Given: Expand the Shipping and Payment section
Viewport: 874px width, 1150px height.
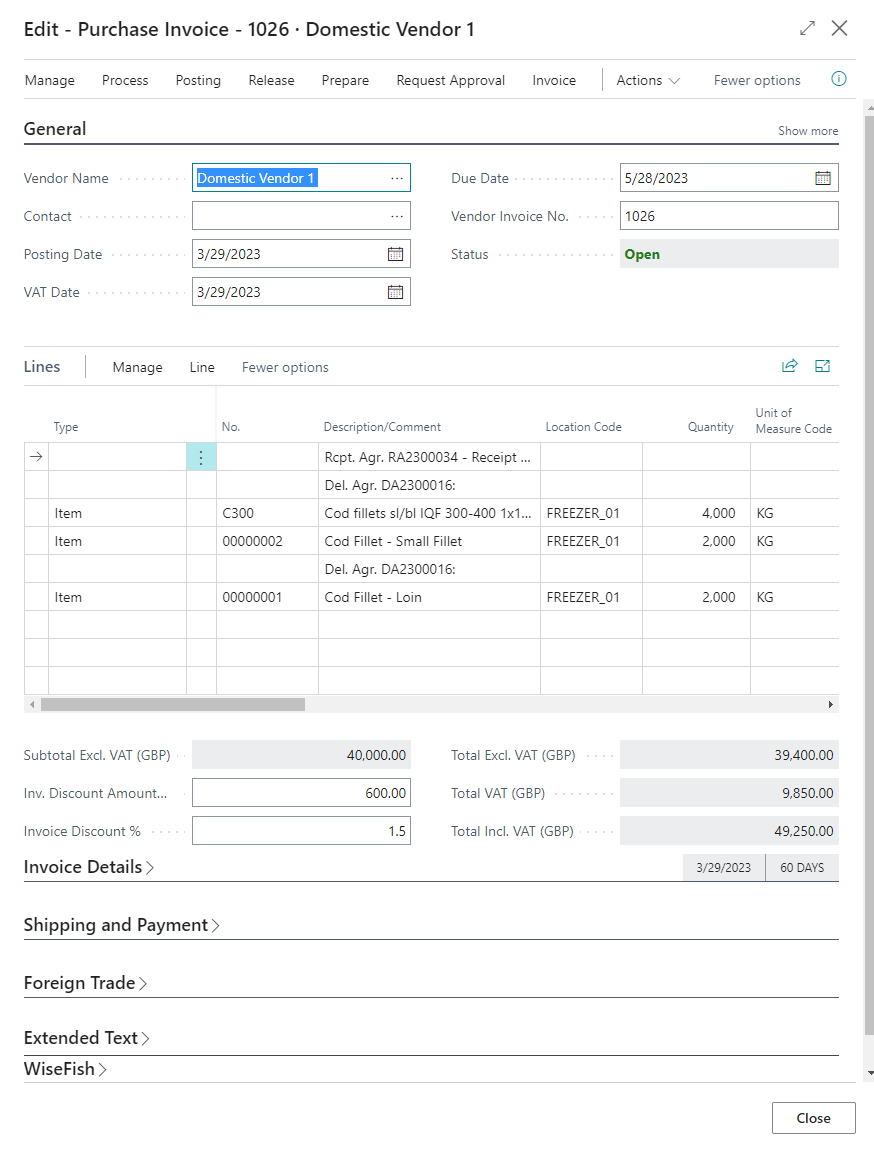Looking at the screenshot, I should [x=121, y=925].
